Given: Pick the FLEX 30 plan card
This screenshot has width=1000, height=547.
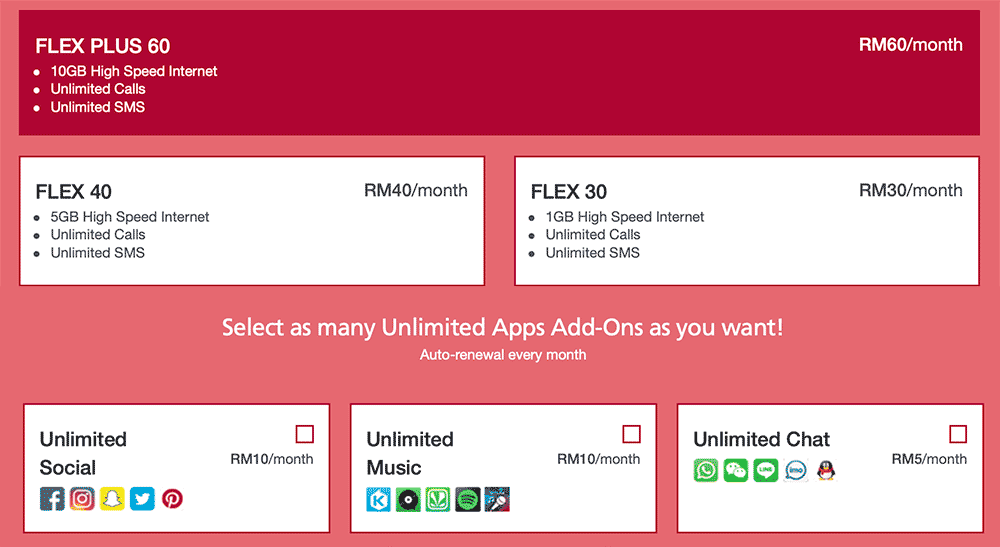Looking at the screenshot, I should tap(747, 220).
